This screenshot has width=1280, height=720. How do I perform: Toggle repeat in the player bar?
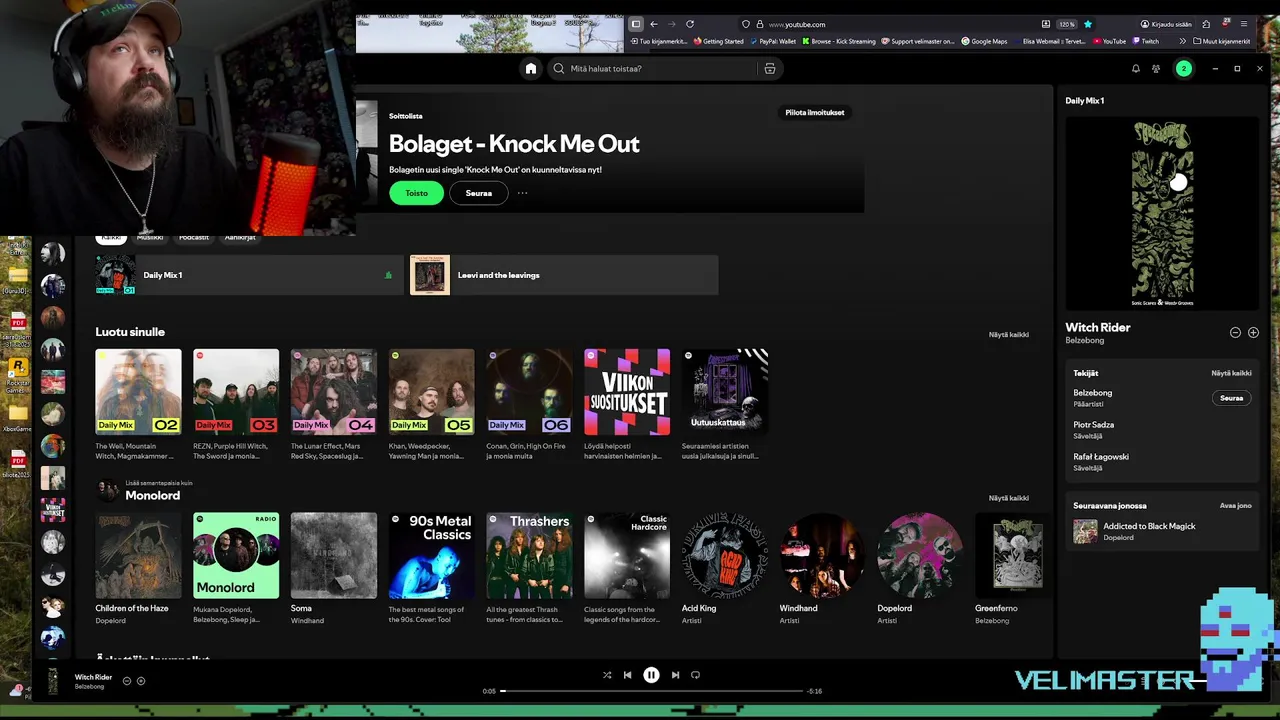tap(695, 675)
